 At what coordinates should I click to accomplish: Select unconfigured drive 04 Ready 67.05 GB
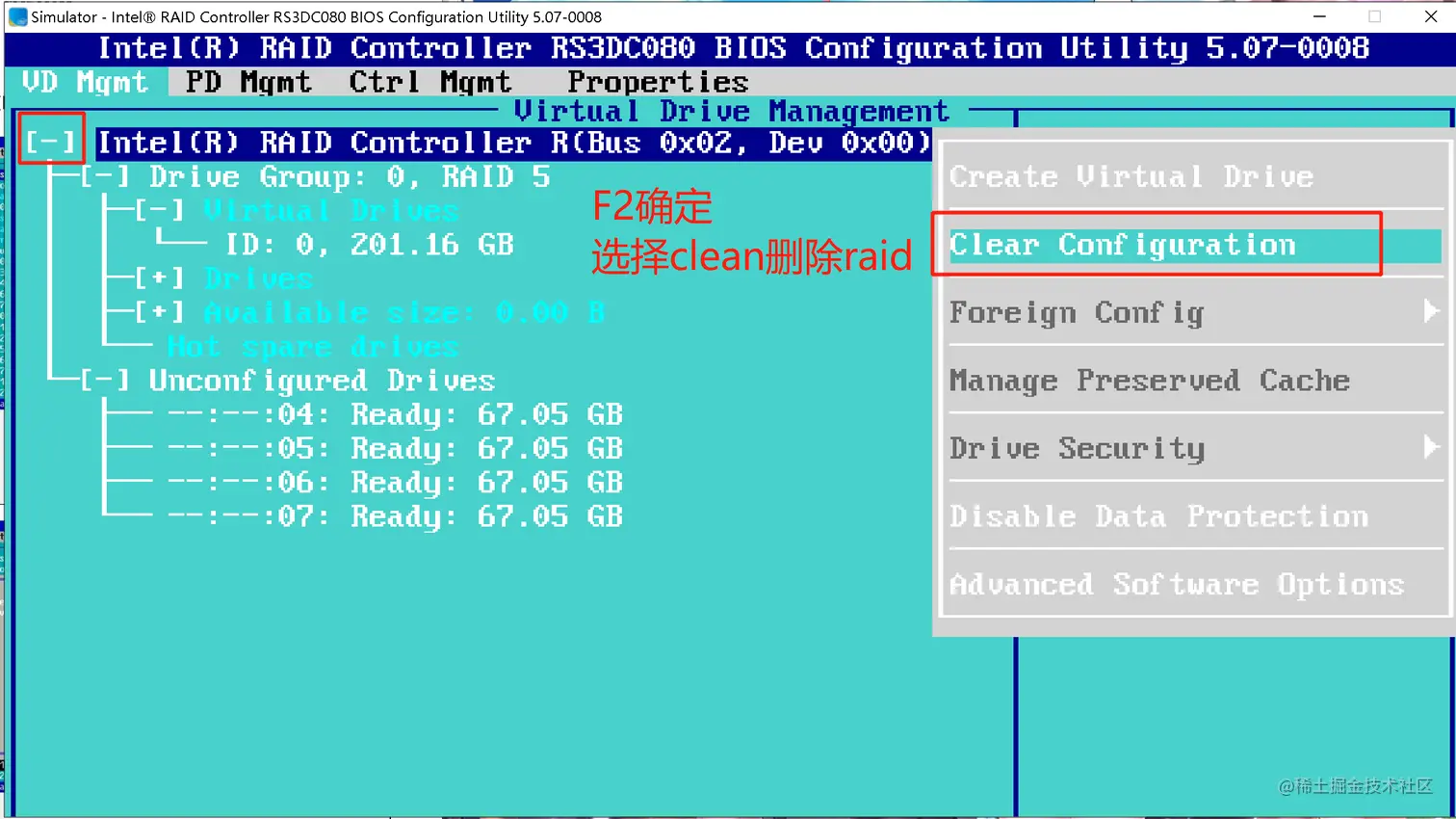coord(396,414)
